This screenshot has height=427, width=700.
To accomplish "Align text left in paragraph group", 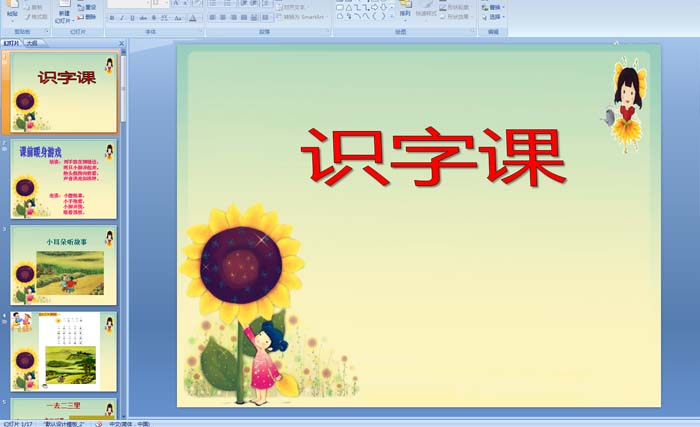I will pos(212,17).
